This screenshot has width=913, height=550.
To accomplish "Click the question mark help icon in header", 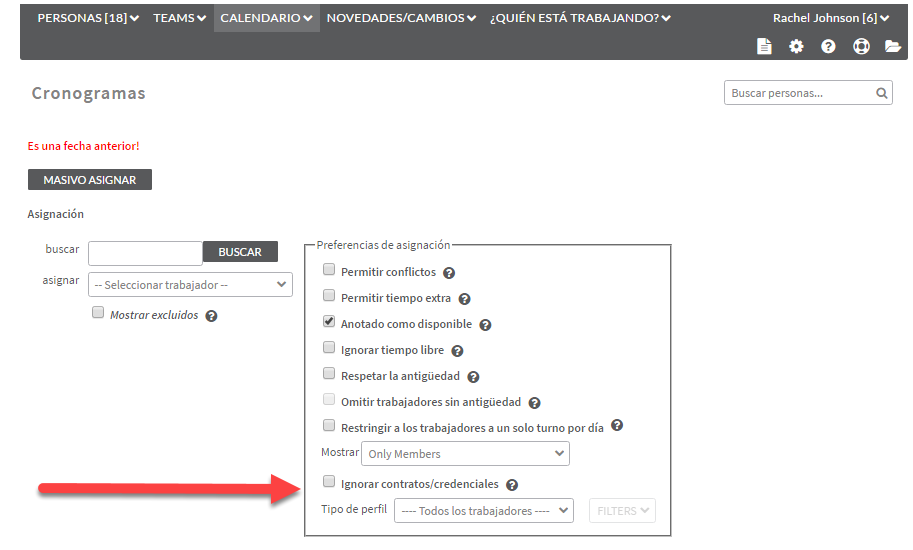I will tap(828, 46).
